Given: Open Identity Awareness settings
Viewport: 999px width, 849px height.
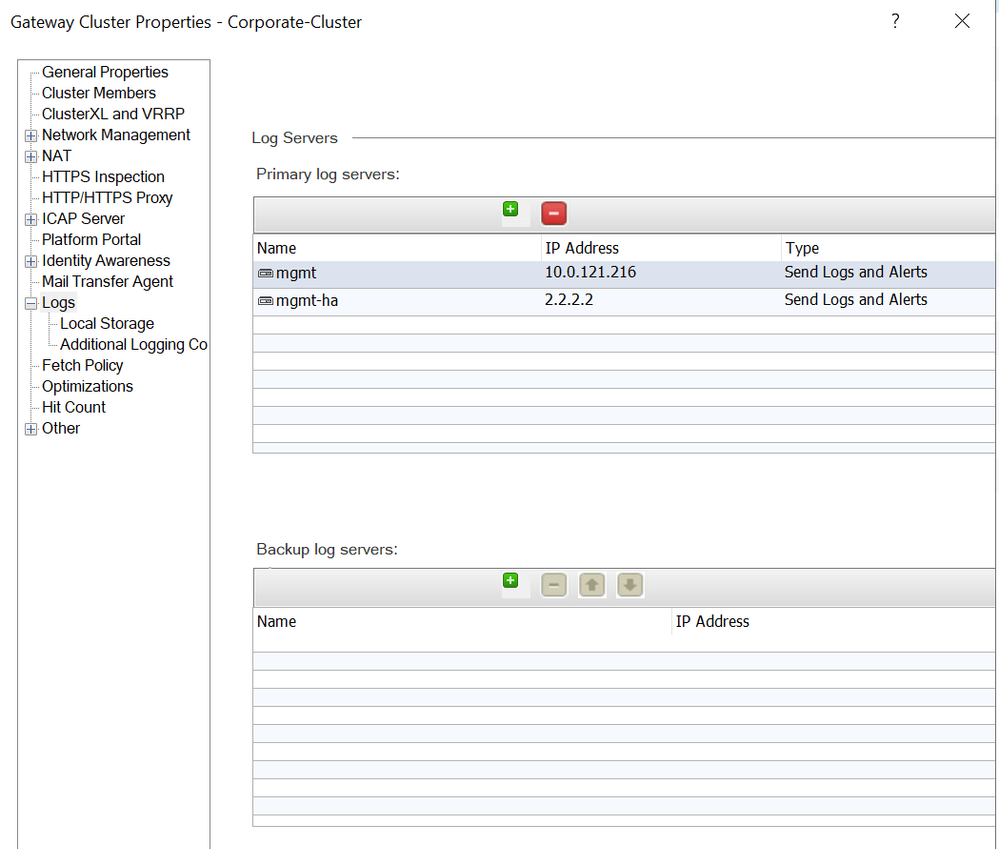Looking at the screenshot, I should 106,261.
